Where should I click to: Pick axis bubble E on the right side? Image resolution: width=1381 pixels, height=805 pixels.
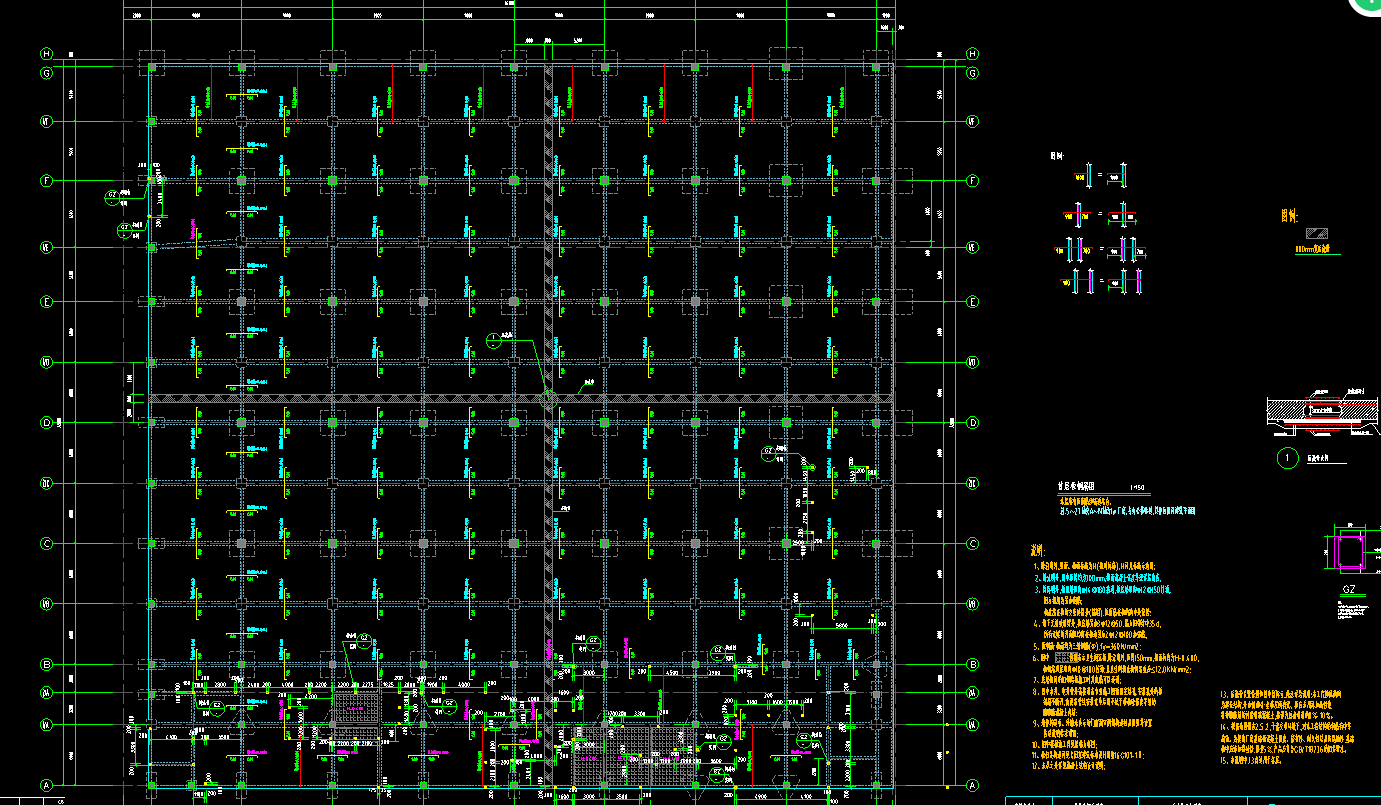click(974, 301)
